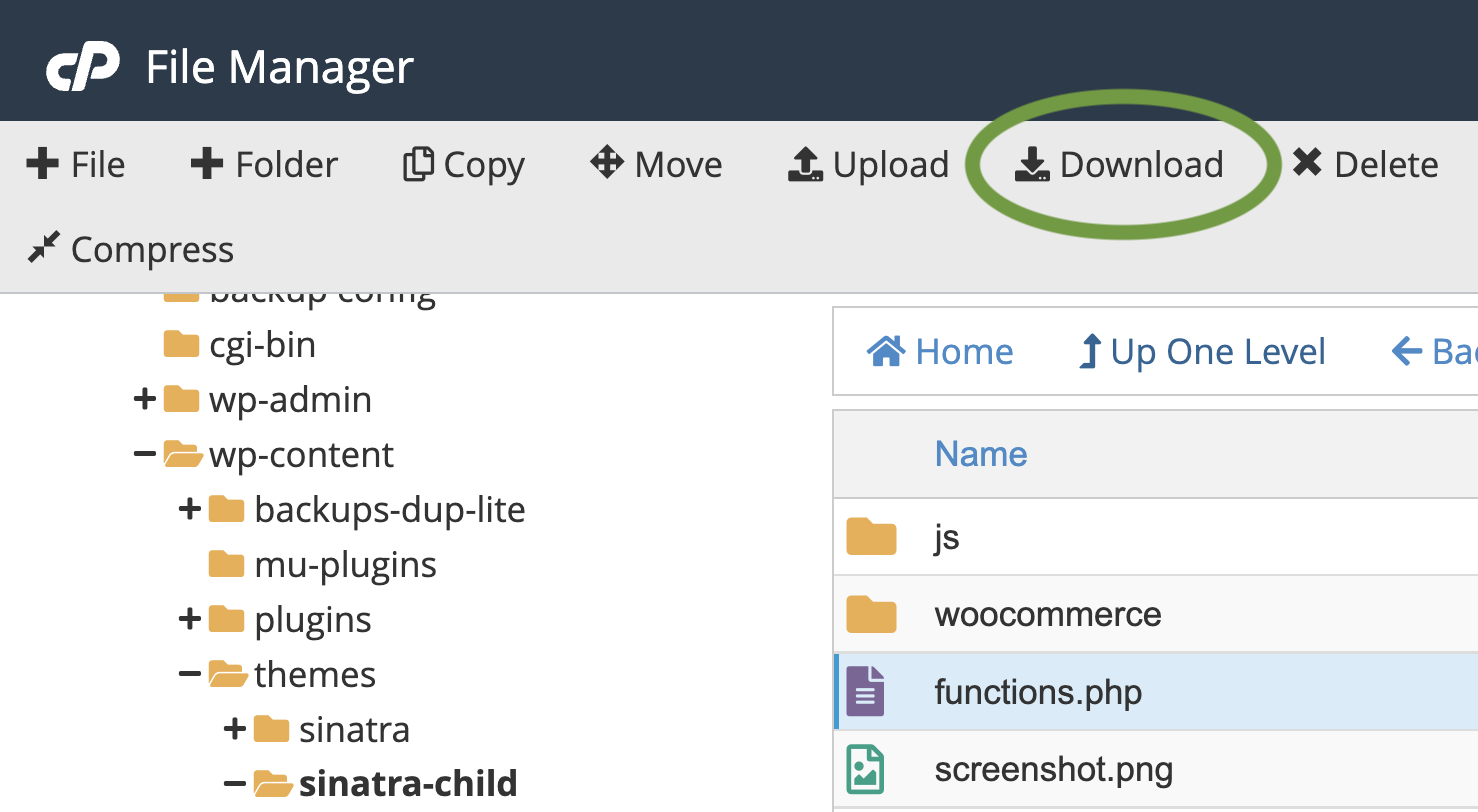Viewport: 1478px width, 812px height.
Task: Expand the backups-dup-lite folder node
Action: (190, 510)
